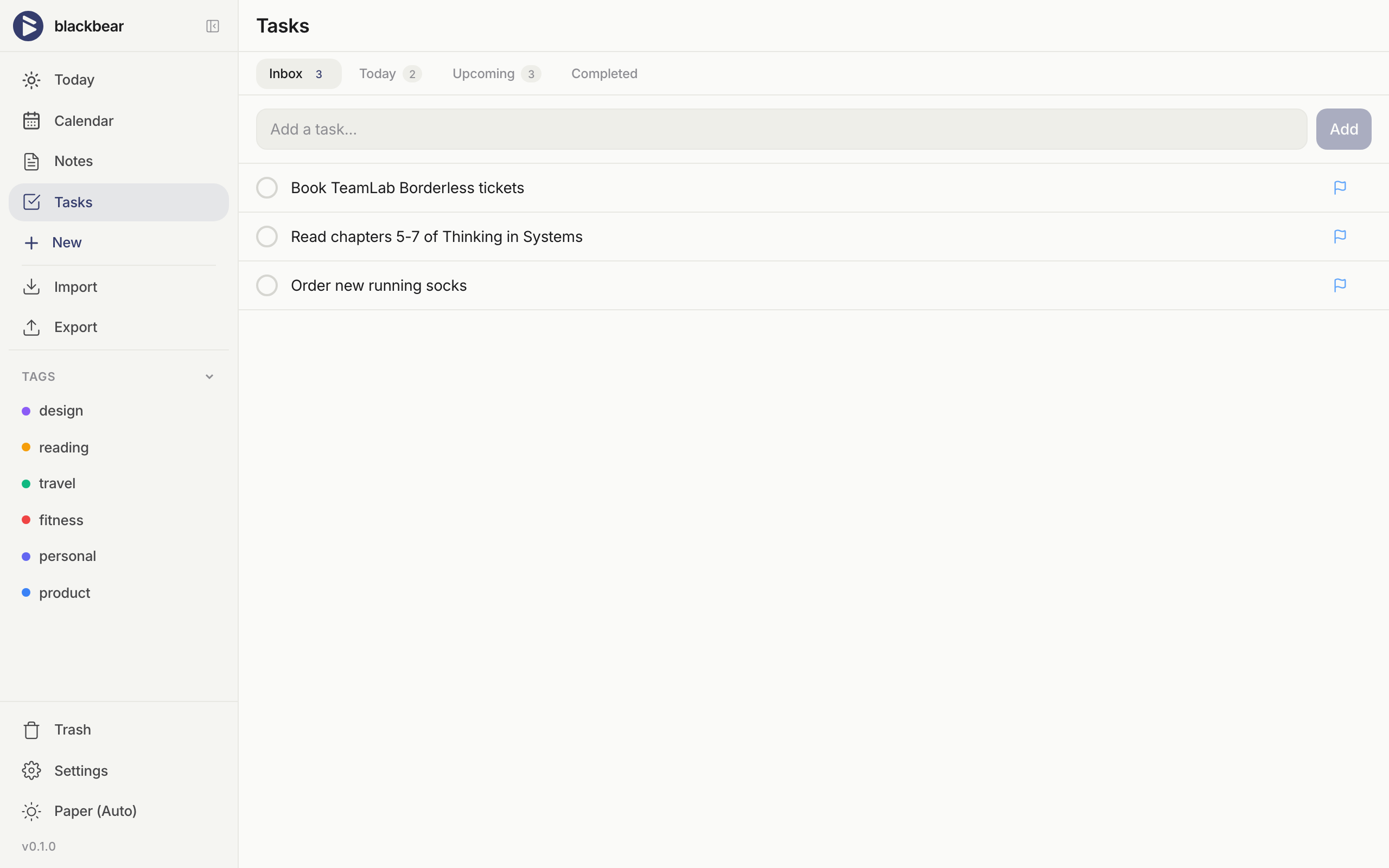Click the Export share icon
The image size is (1389, 868).
coord(31,327)
